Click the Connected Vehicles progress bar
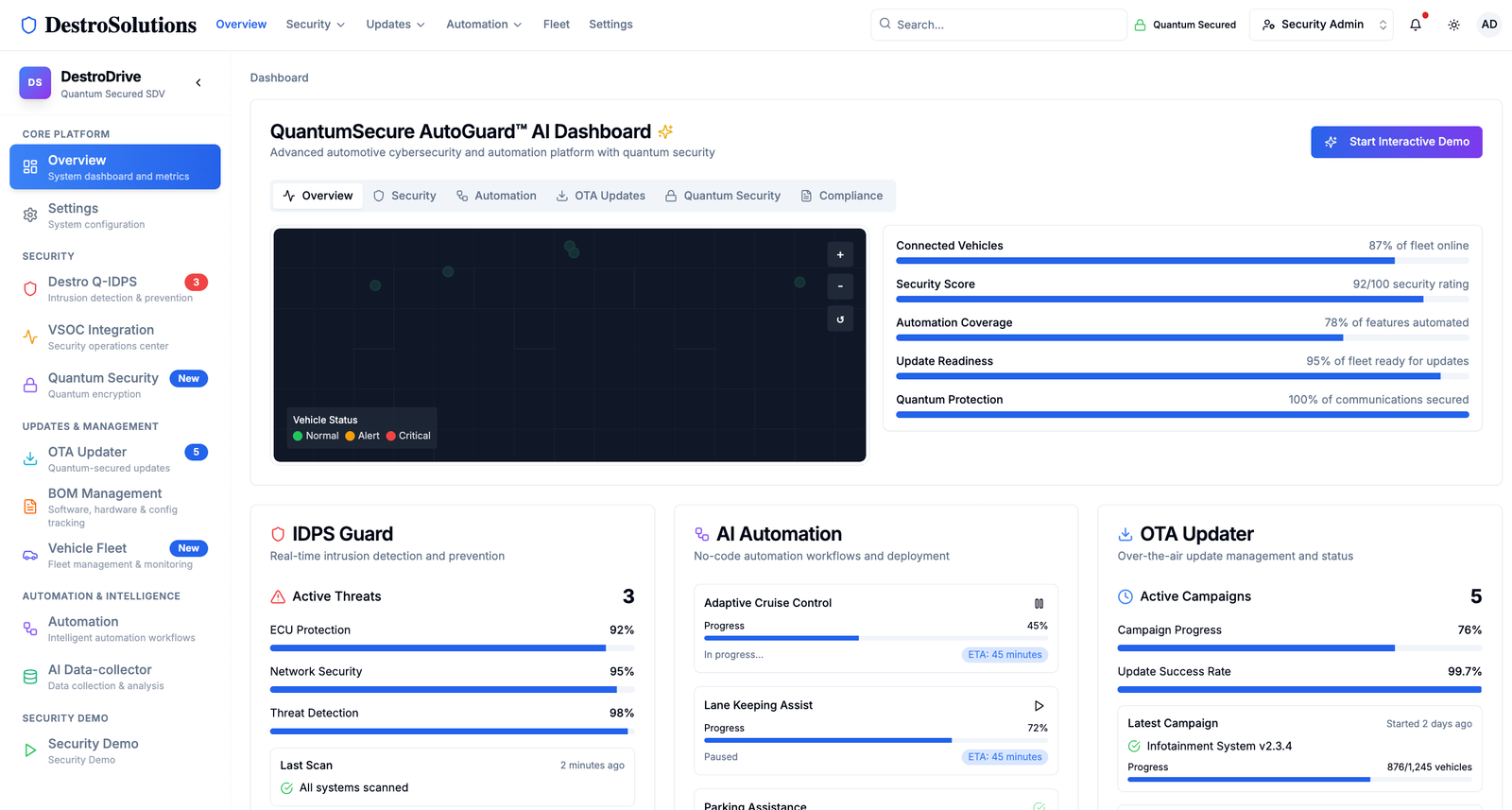 [x=1182, y=261]
